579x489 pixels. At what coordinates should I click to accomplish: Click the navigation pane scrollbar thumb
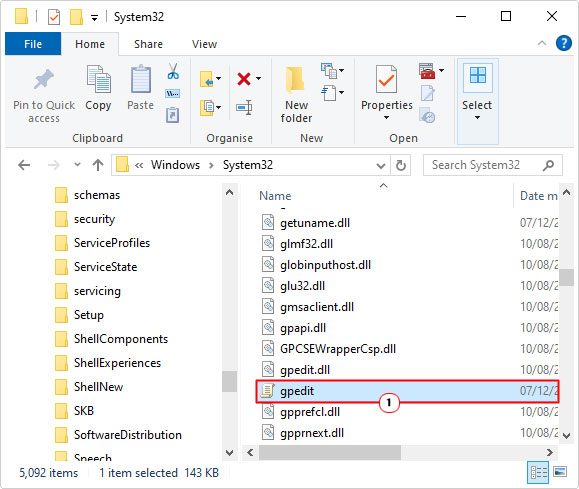[229, 382]
